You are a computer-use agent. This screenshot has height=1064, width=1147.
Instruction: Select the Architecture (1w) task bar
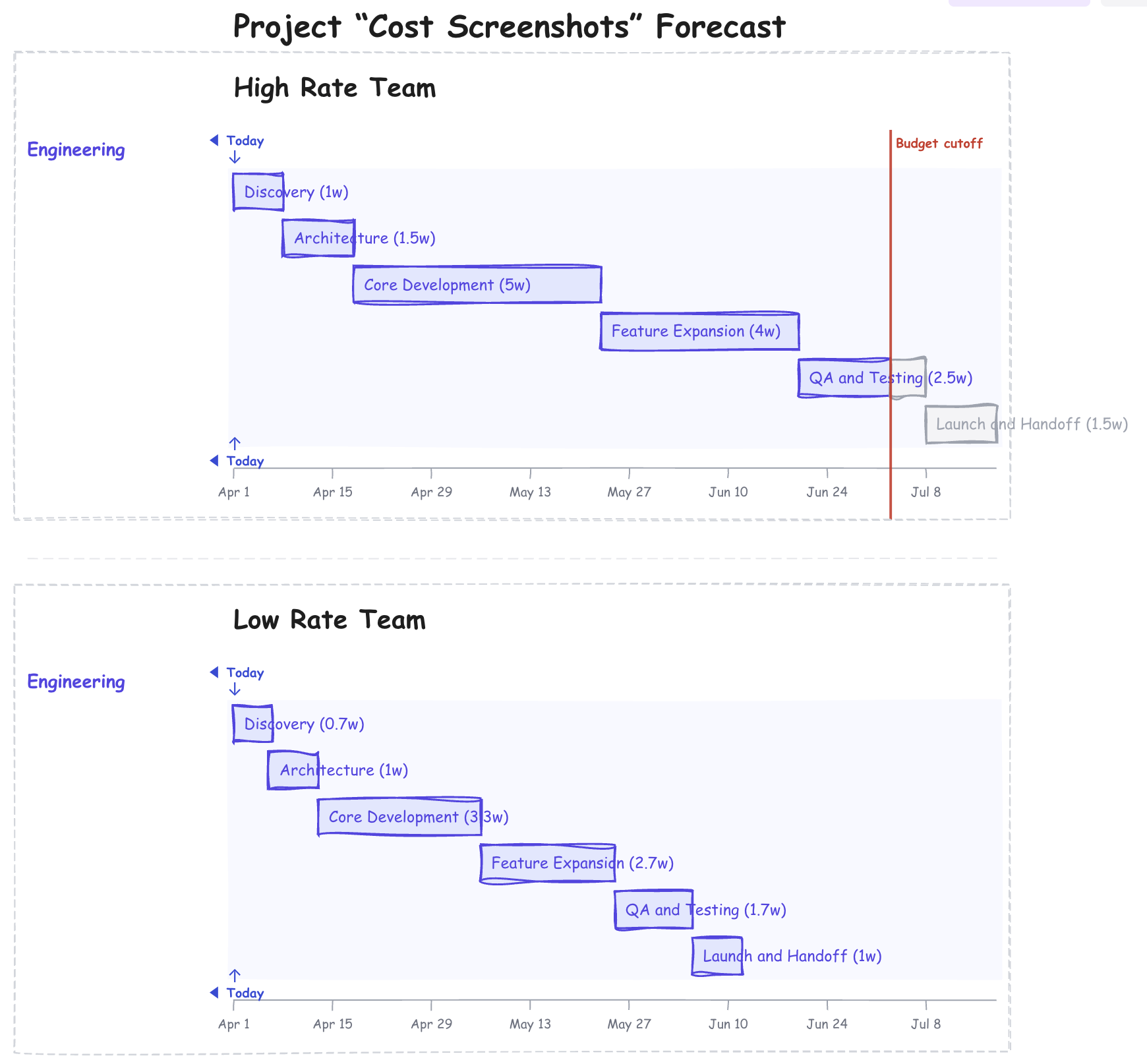293,770
